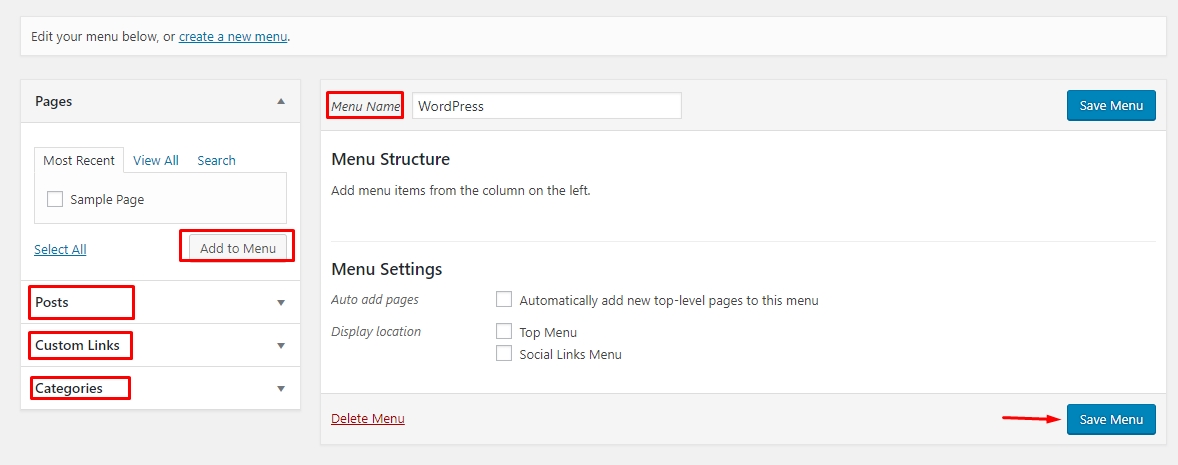Click the Display location label
This screenshot has width=1178, height=465.
click(x=376, y=331)
